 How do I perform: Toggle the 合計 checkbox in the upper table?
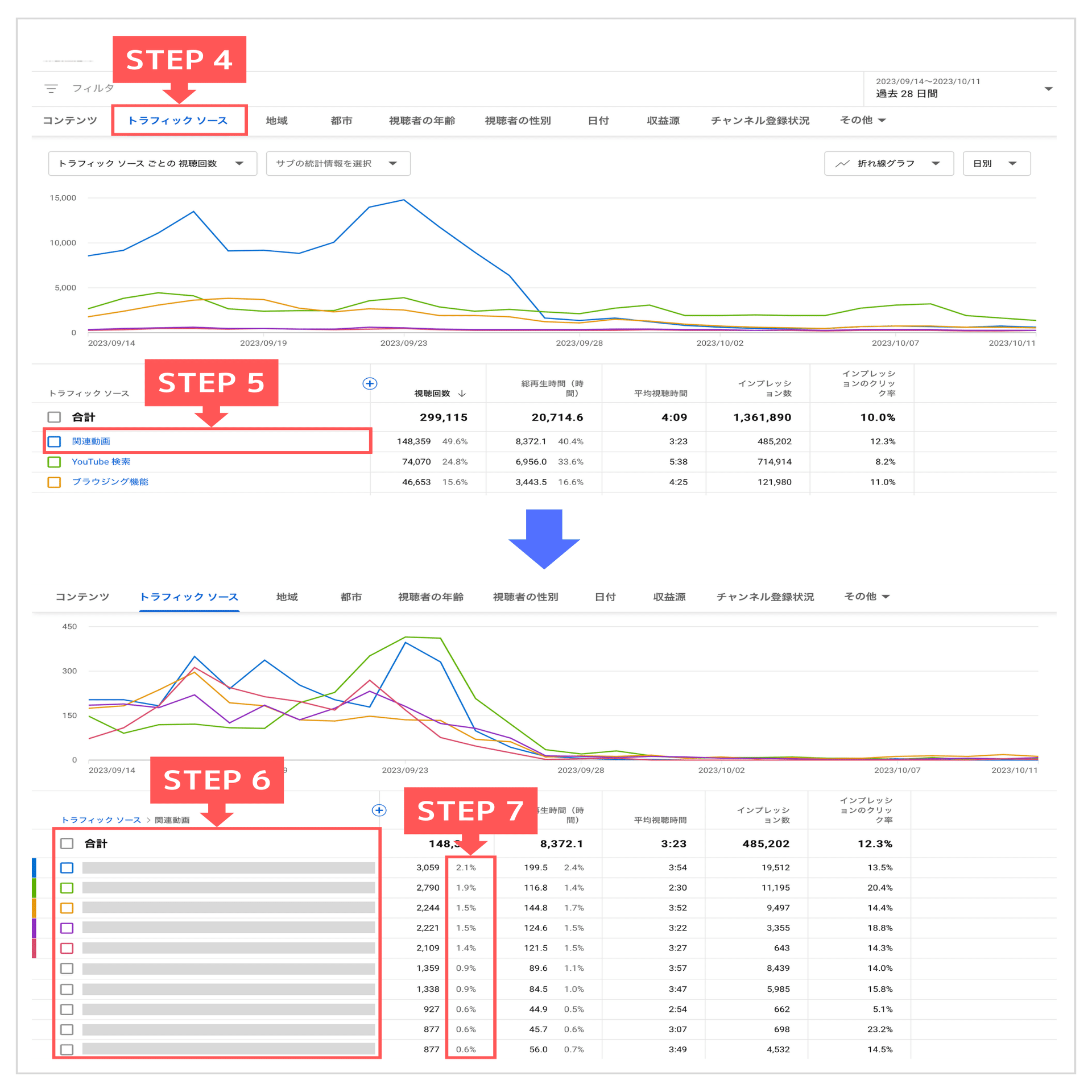[x=54, y=417]
